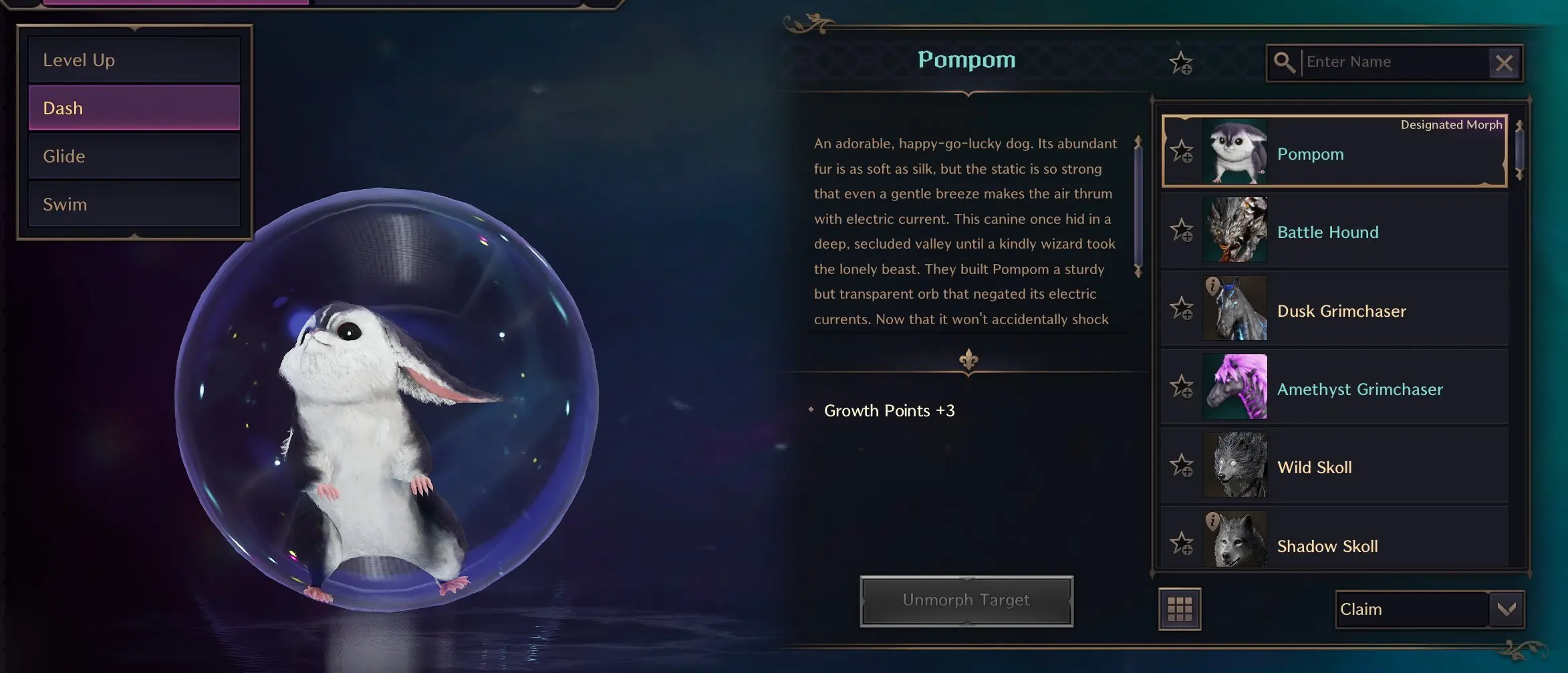Click the Unmorph Target button
1568x673 pixels.
(x=966, y=601)
